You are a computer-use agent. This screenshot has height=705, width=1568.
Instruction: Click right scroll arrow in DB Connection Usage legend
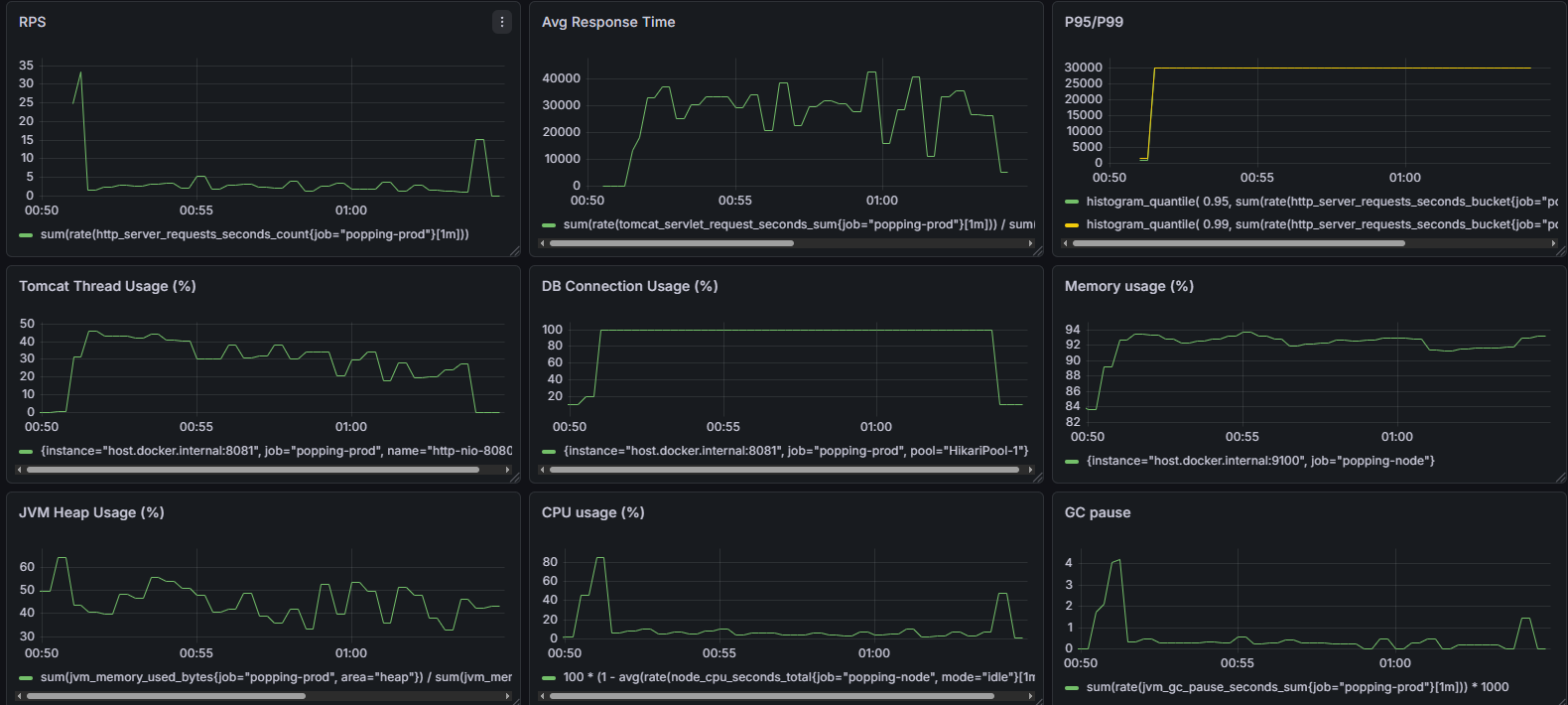click(1030, 470)
